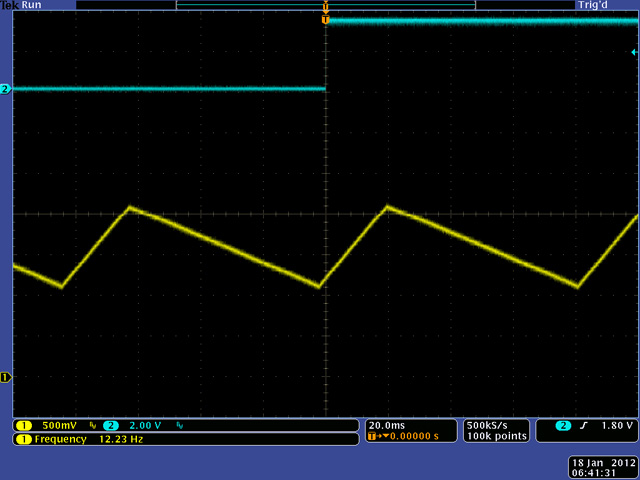Select the orange trigger position marker
The height and width of the screenshot is (480, 640).
click(325, 19)
